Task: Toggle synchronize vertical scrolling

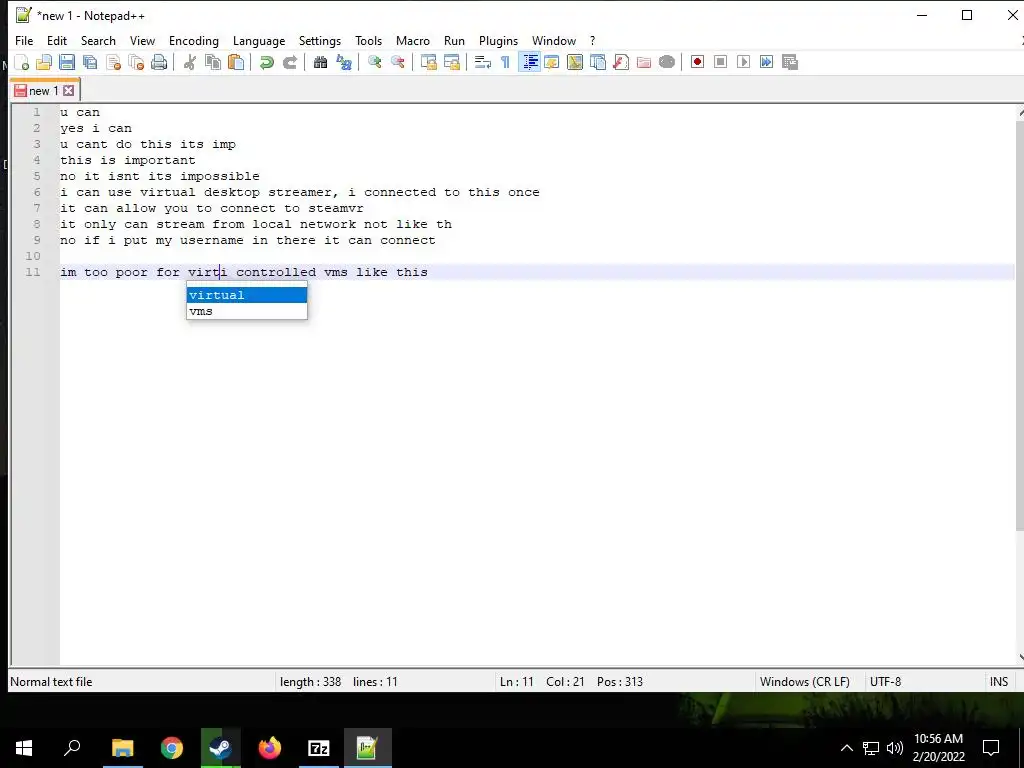Action: click(x=428, y=62)
